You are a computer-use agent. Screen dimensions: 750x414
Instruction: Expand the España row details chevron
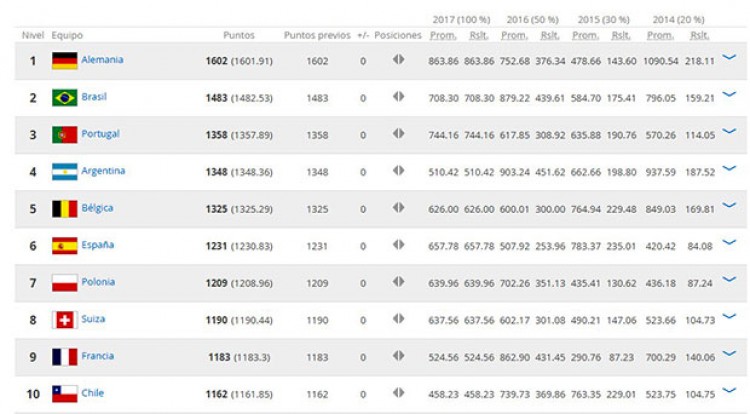point(728,243)
